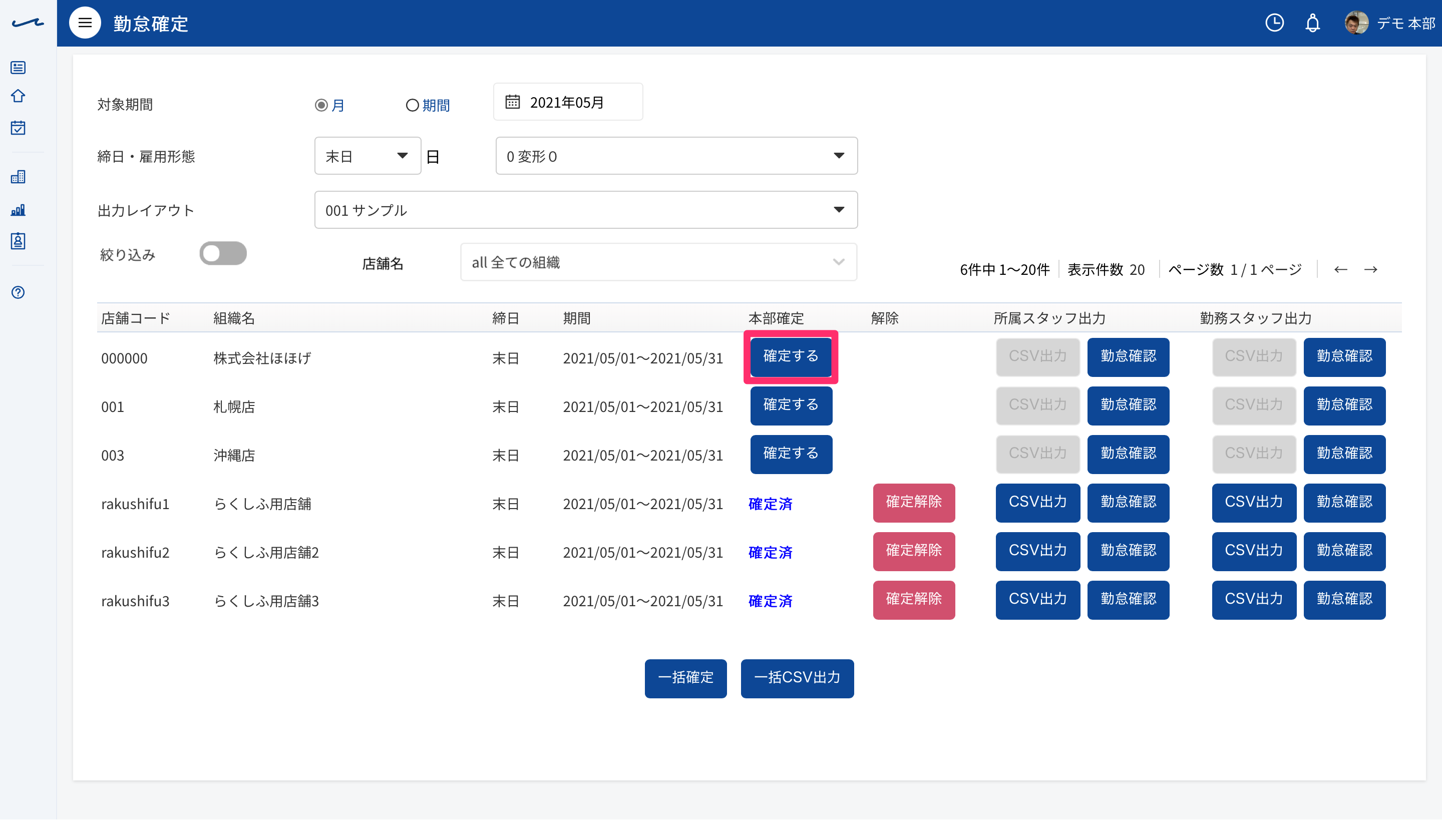Image resolution: width=1442 pixels, height=840 pixels.
Task: Click 所属スタッフ 勤怠確認 for 株式会社ほほげ
Action: coord(1128,357)
